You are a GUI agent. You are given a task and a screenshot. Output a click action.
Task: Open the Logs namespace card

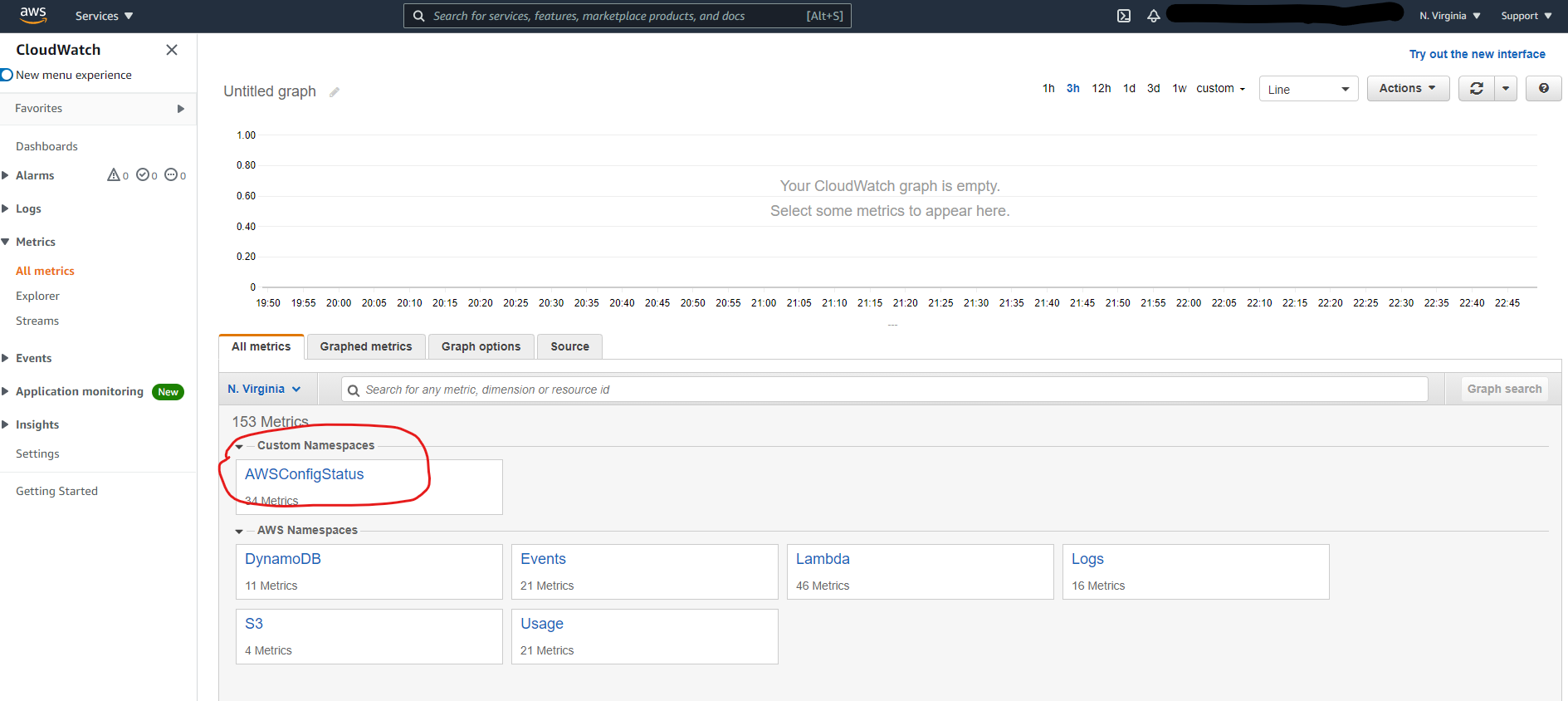[x=1196, y=571]
